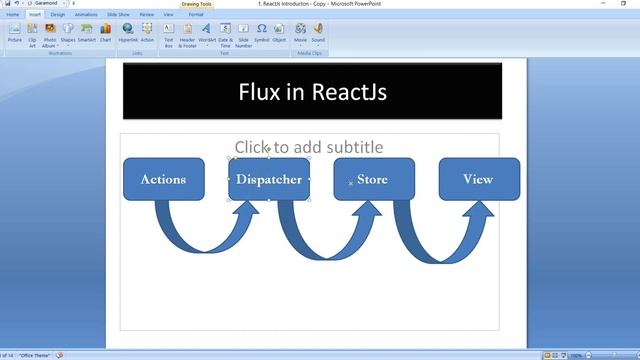Open the Customize Quick Access Toolbar arrow

pos(73,3)
